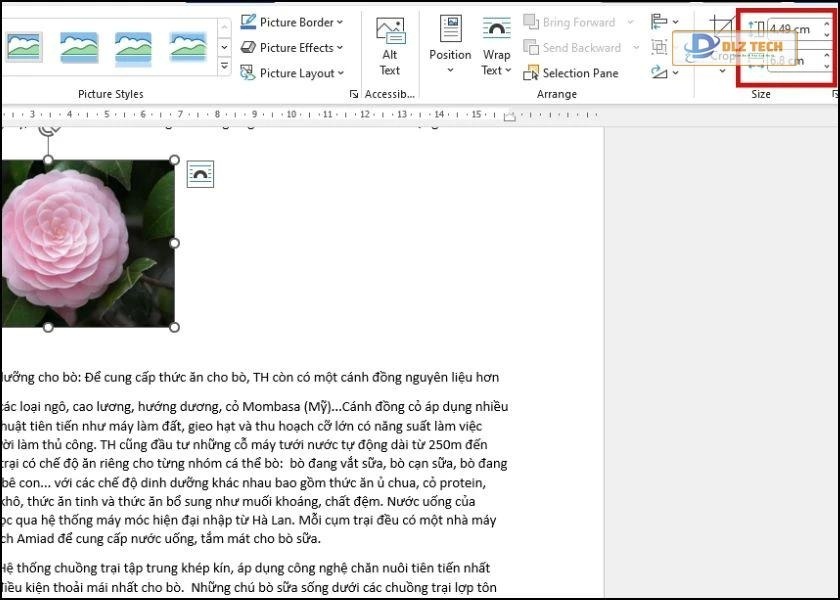Image resolution: width=840 pixels, height=600 pixels.
Task: Click the Alt Text icon
Action: [x=390, y=45]
